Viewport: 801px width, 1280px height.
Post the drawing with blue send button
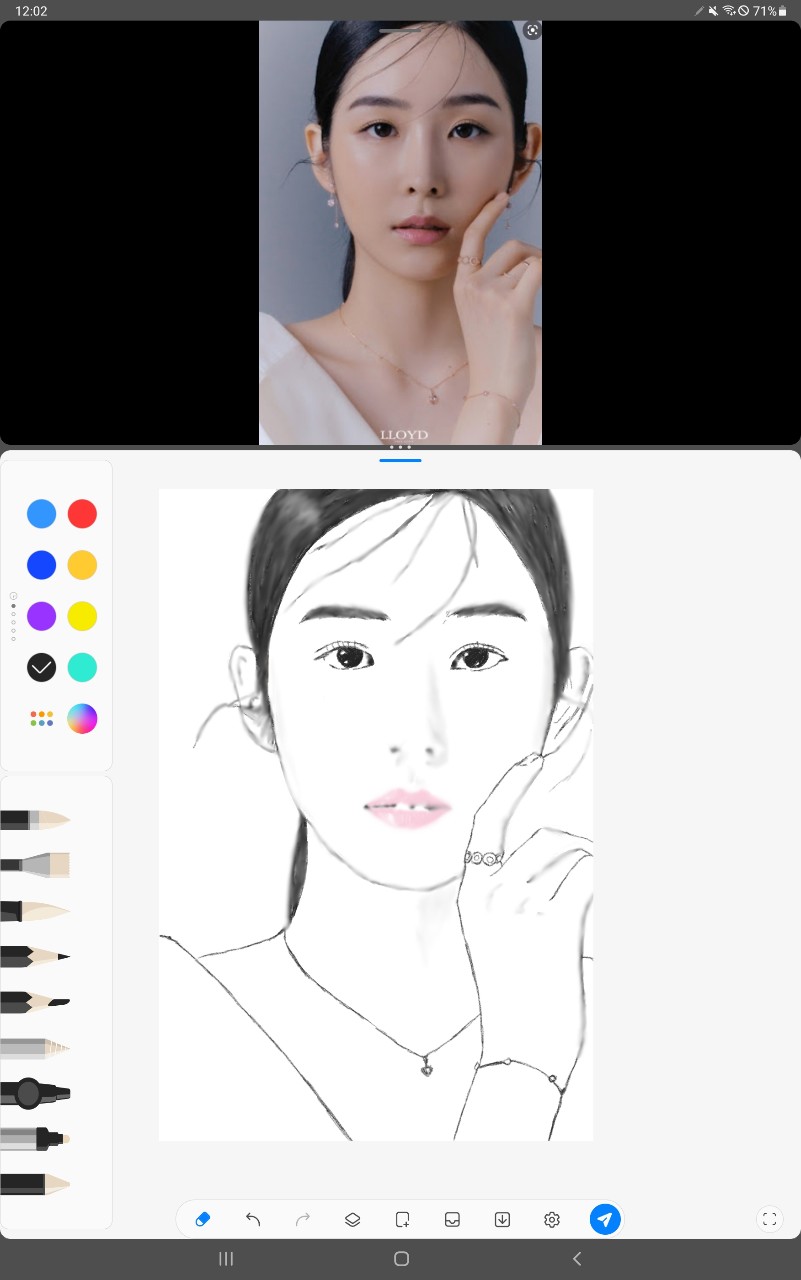click(605, 1219)
